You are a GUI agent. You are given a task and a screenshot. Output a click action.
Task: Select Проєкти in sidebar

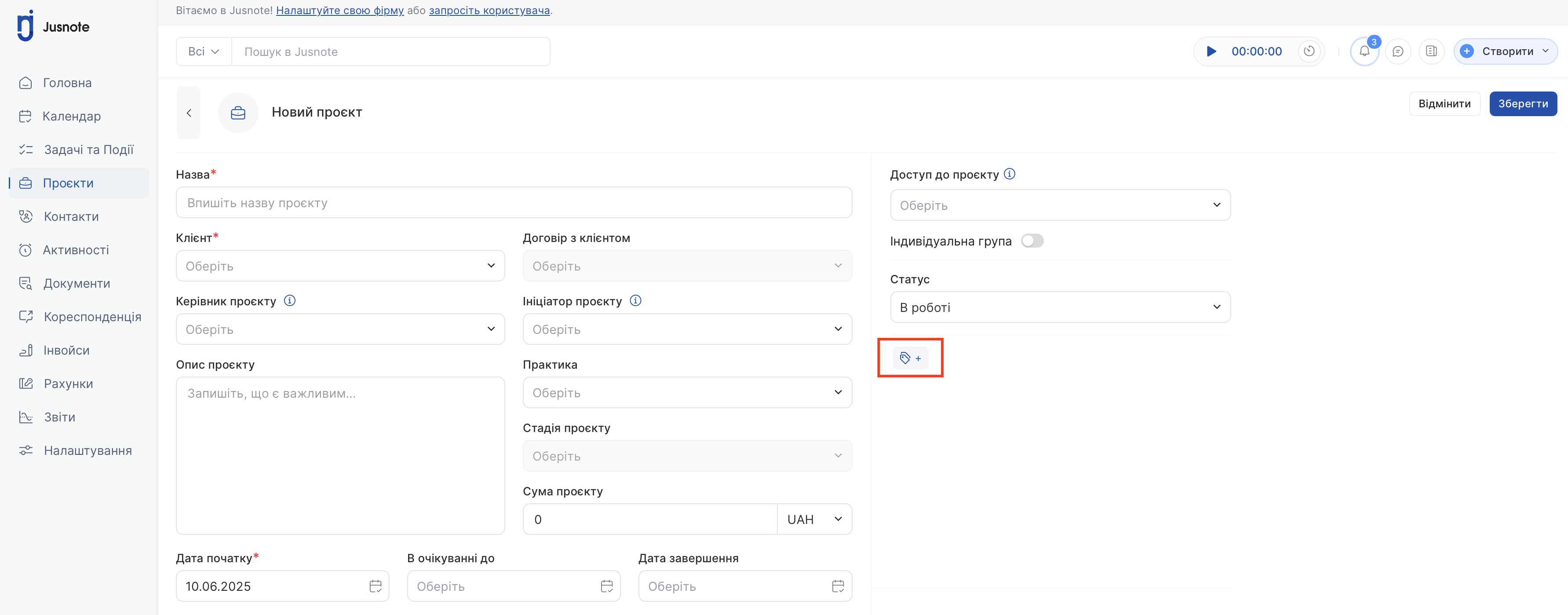pyautogui.click(x=79, y=183)
